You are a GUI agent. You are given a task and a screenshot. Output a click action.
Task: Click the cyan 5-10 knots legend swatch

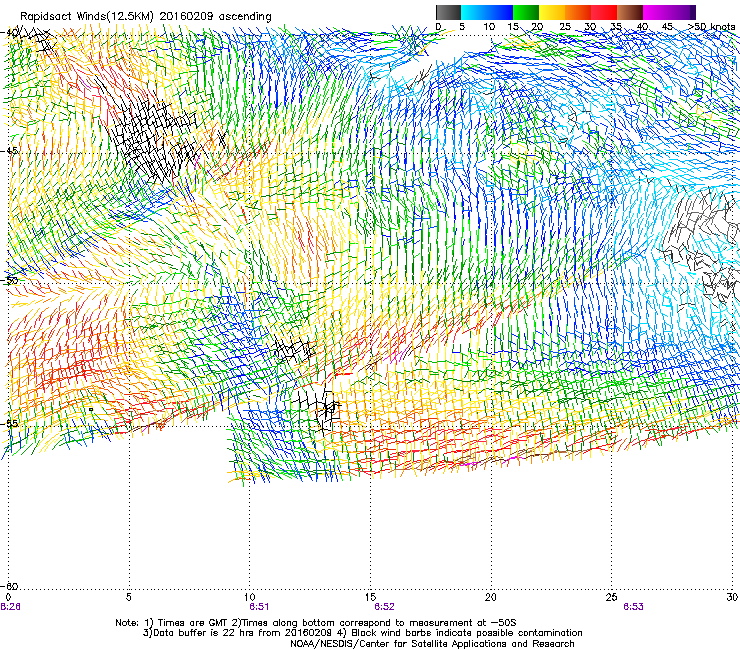click(x=474, y=12)
